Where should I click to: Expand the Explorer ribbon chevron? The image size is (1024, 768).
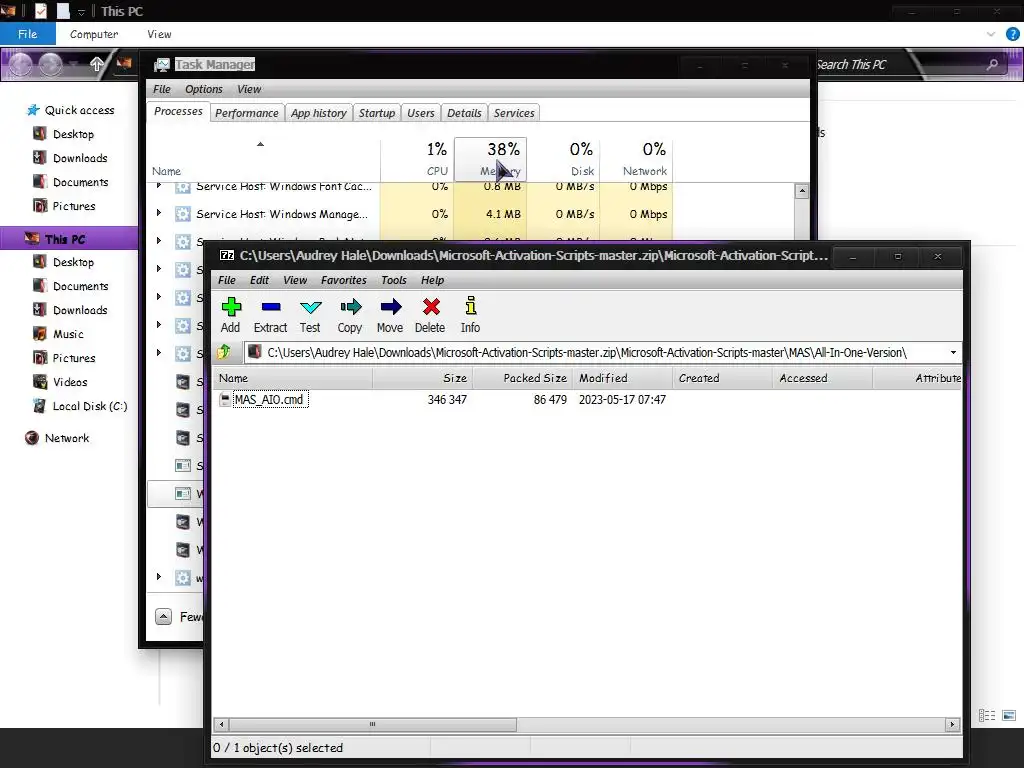pos(991,34)
